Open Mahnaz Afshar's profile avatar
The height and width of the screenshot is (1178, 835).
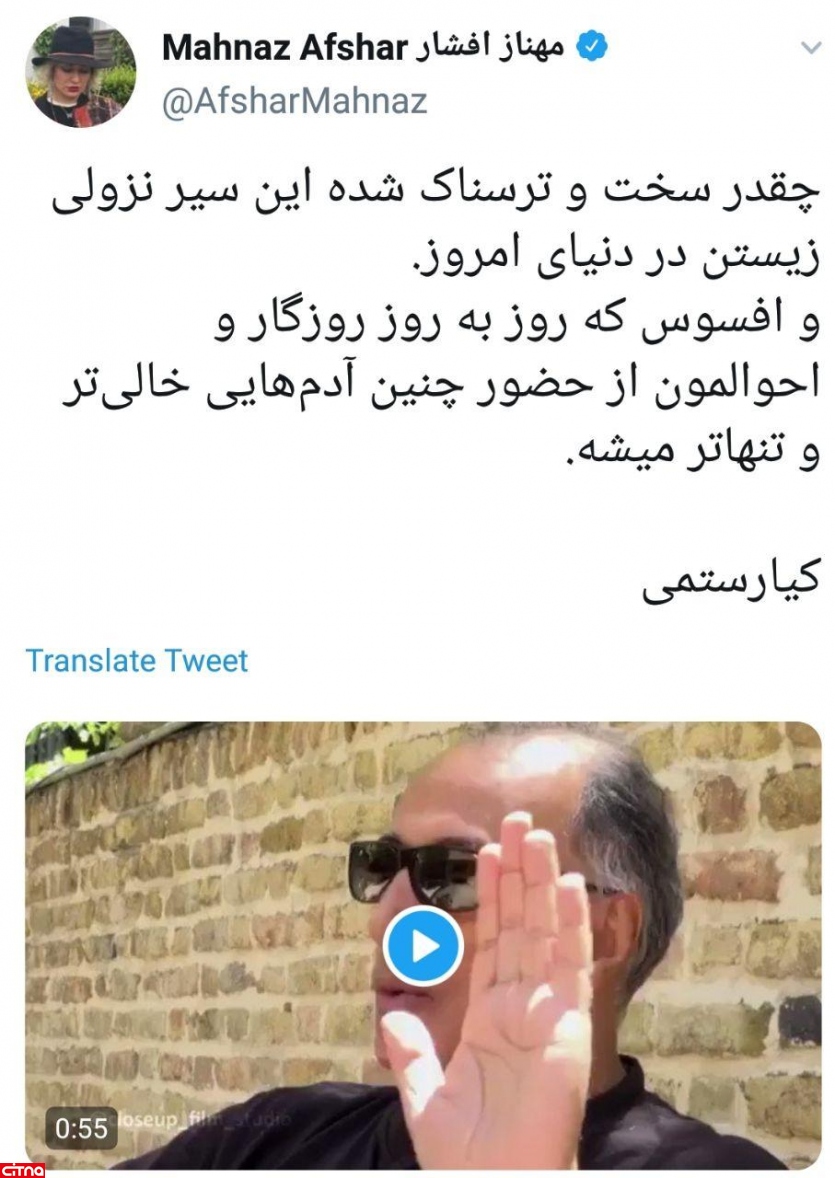pyautogui.click(x=80, y=72)
